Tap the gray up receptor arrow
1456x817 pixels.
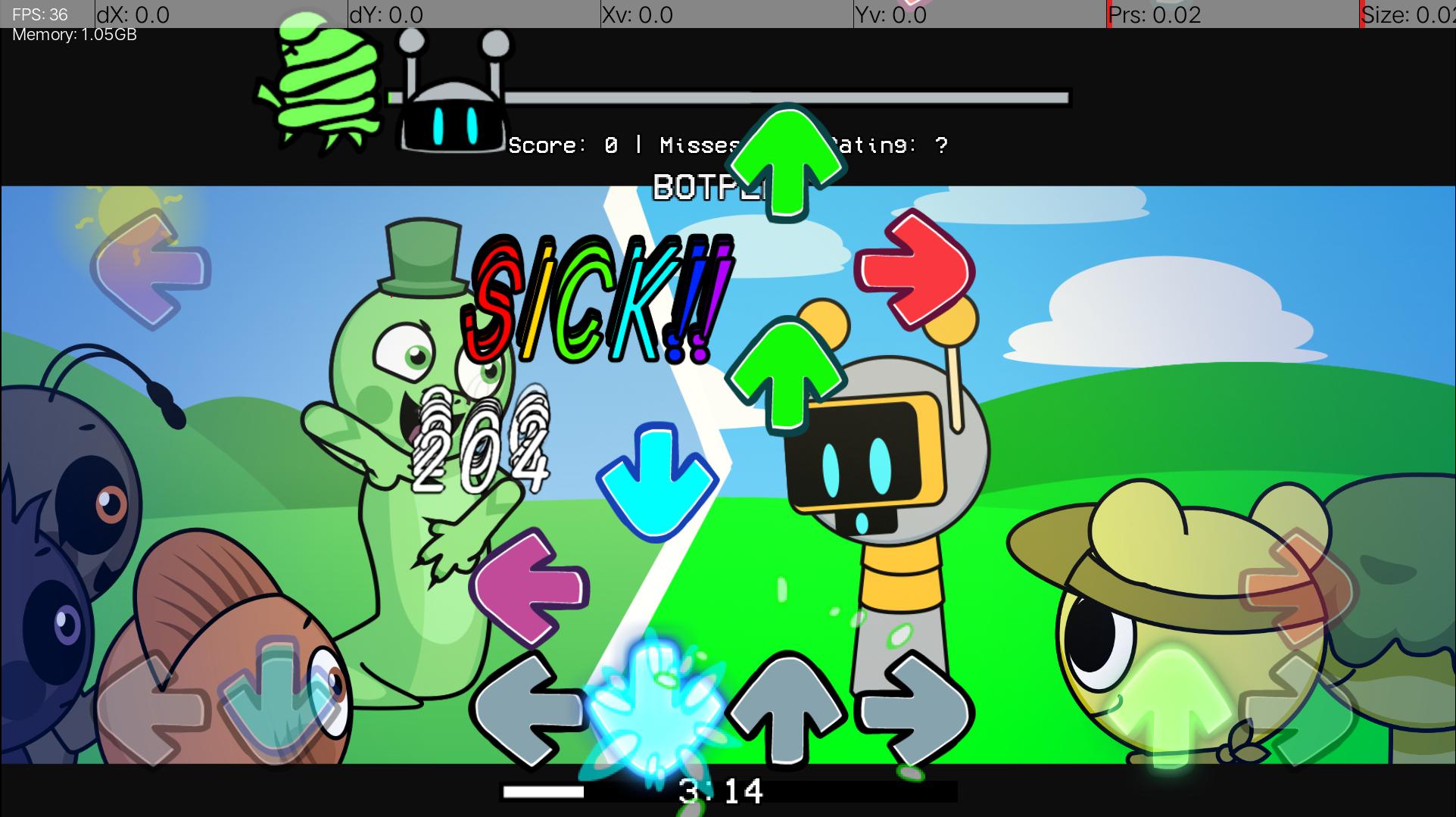(x=786, y=709)
